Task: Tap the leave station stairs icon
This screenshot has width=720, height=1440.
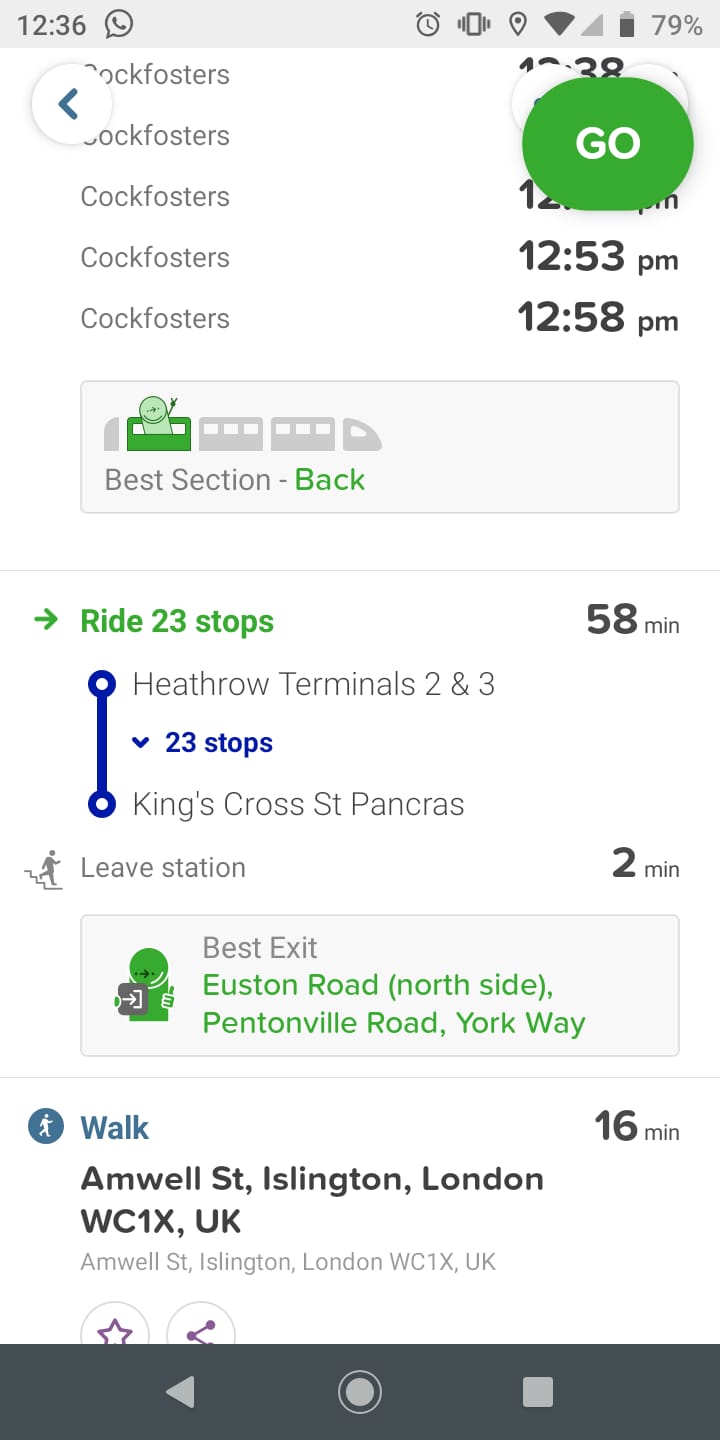Action: pyautogui.click(x=43, y=869)
